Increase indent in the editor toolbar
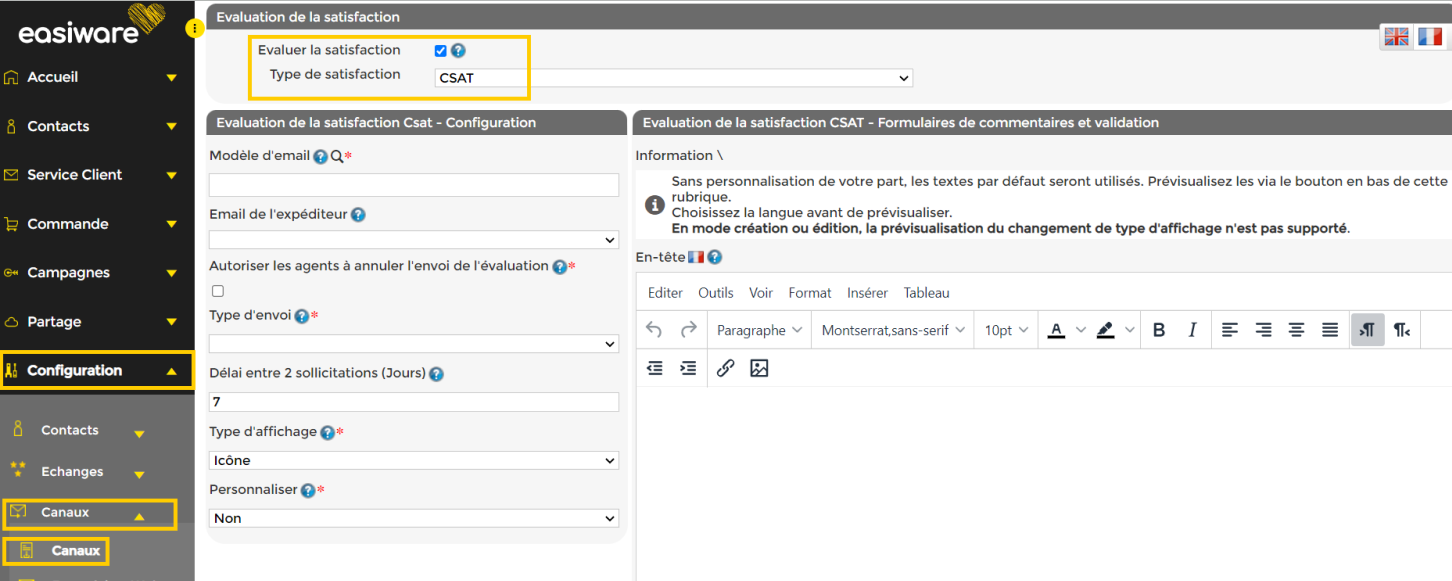This screenshot has width=1452, height=581. click(688, 368)
